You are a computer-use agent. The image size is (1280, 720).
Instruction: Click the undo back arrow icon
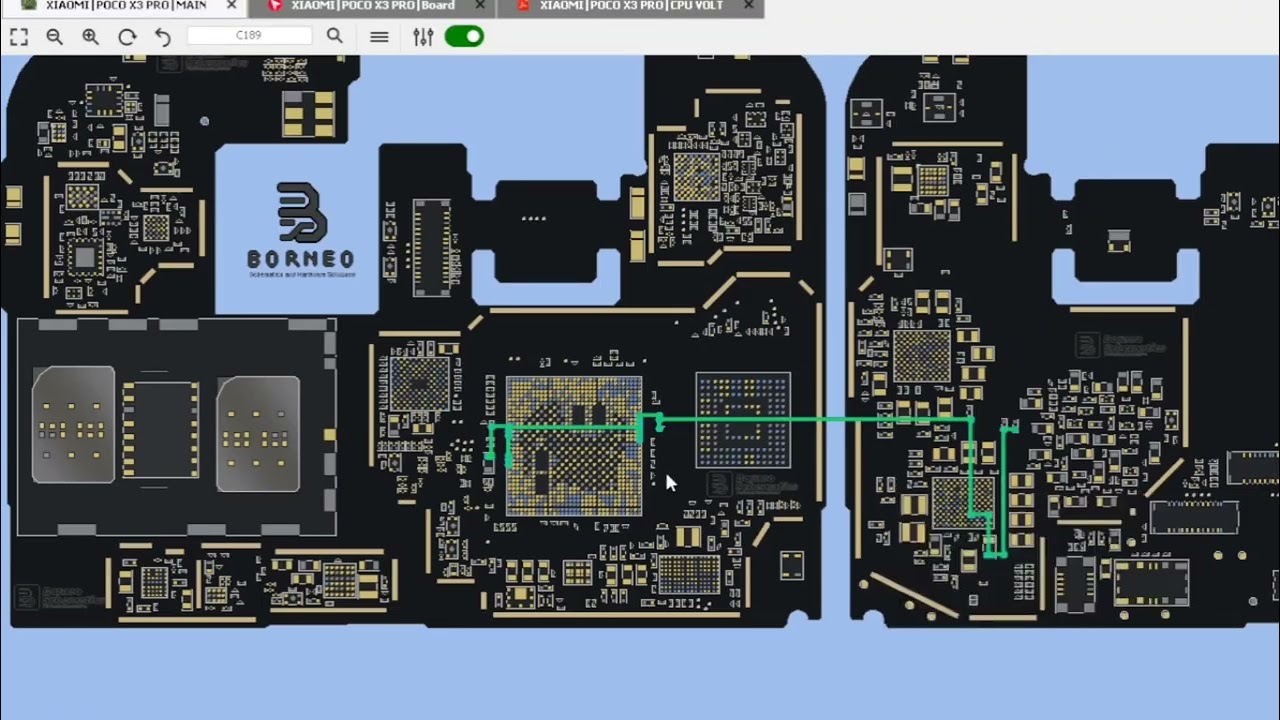(x=163, y=37)
